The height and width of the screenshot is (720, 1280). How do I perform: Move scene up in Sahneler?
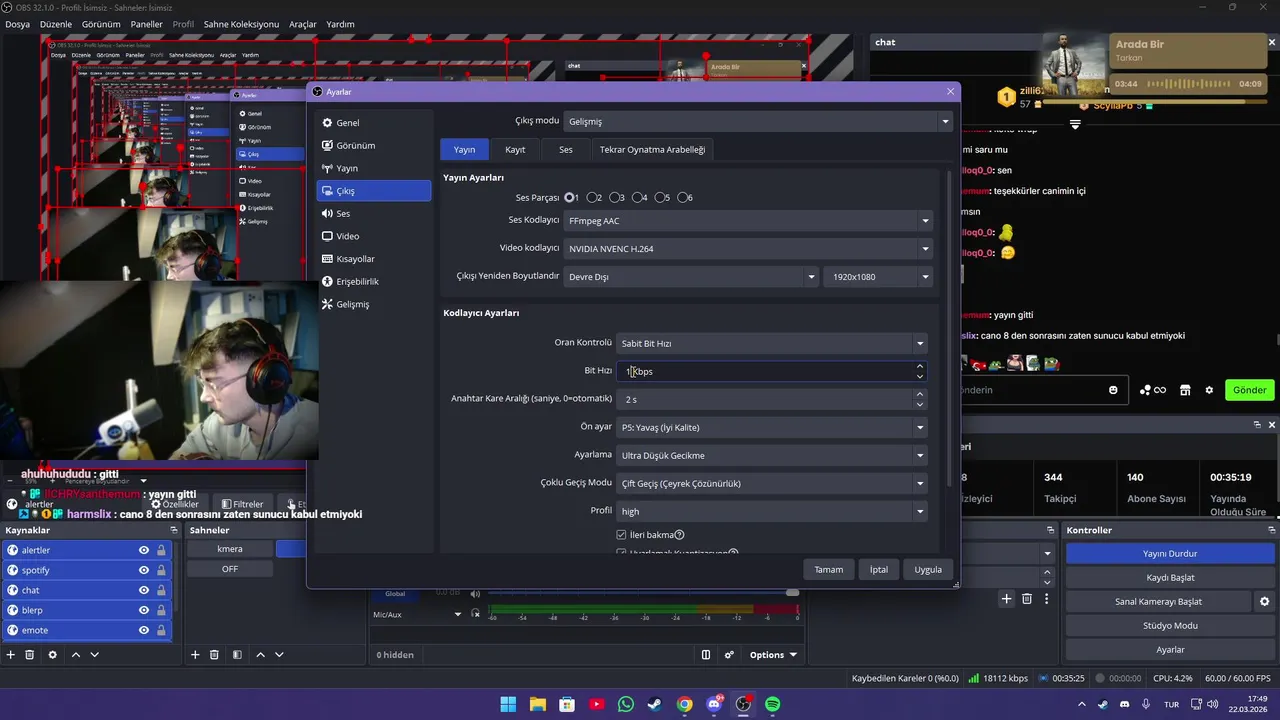point(260,655)
